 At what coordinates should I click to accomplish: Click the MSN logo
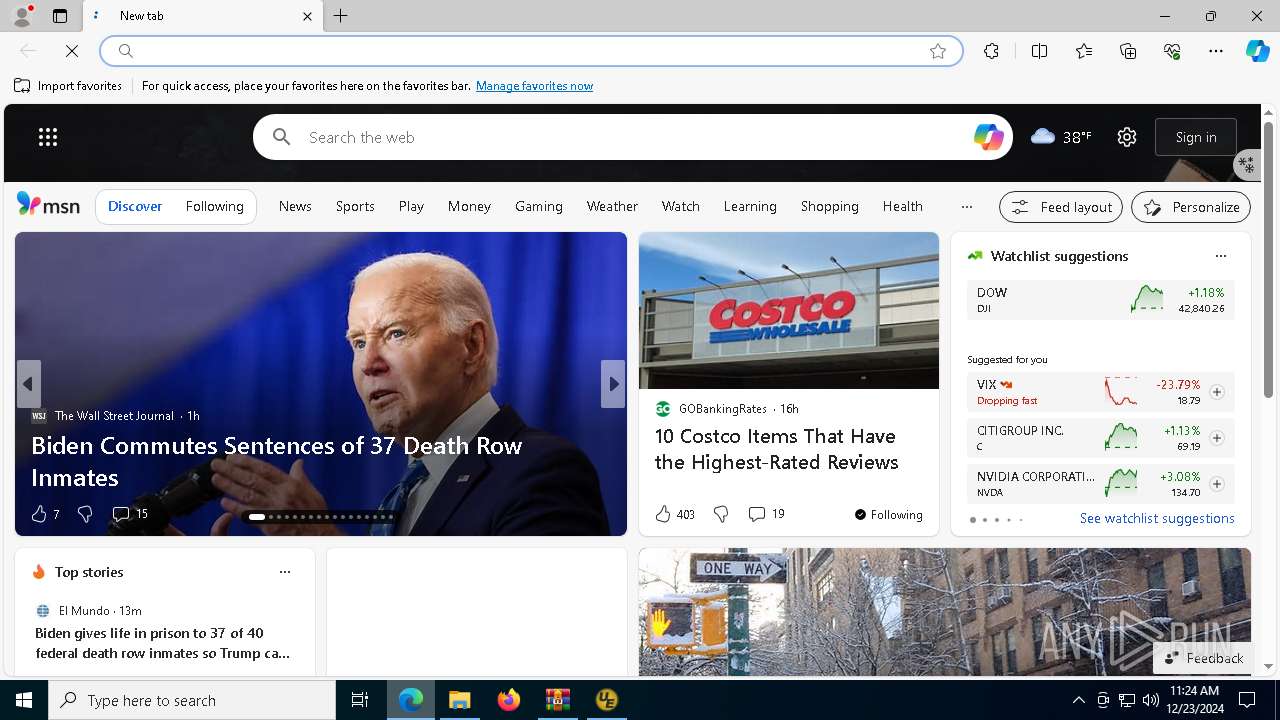(x=48, y=205)
